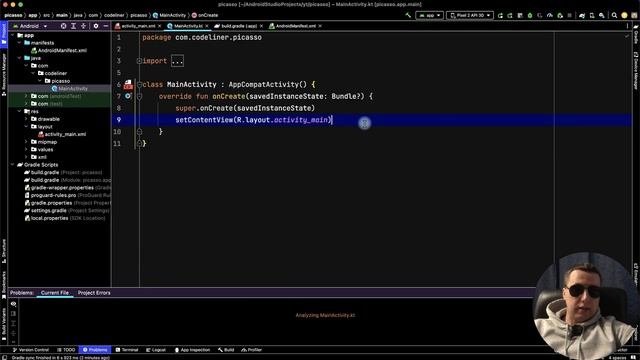Click the yellow circle icon in the top toolbar
The image size is (640, 360).
coord(624,16)
